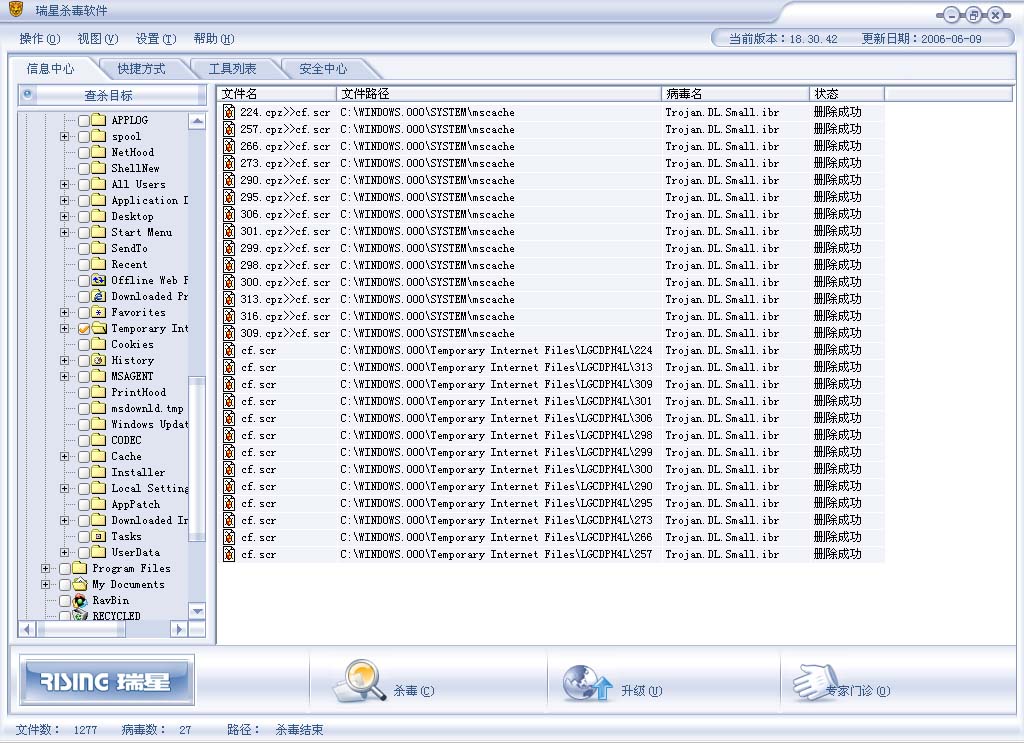Expand the MSAGENT tree node

pos(64,376)
